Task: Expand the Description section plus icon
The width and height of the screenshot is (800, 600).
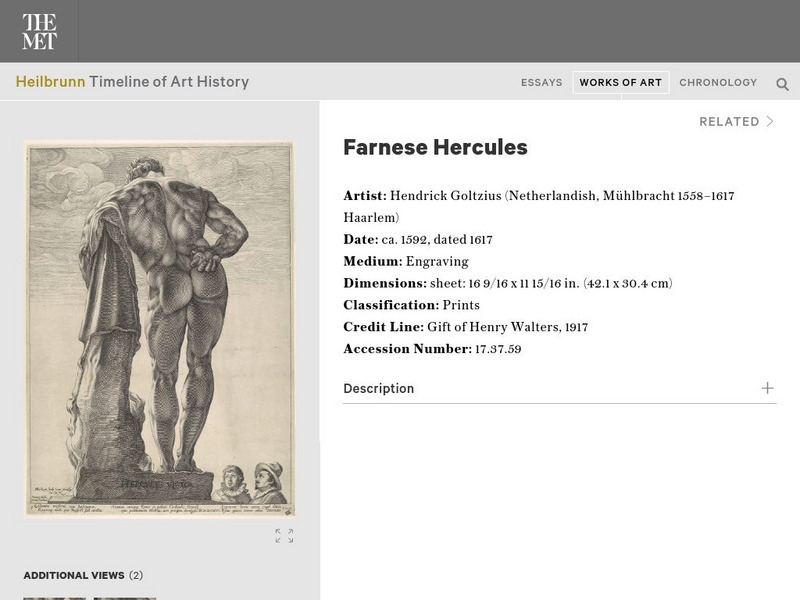Action: click(x=767, y=388)
